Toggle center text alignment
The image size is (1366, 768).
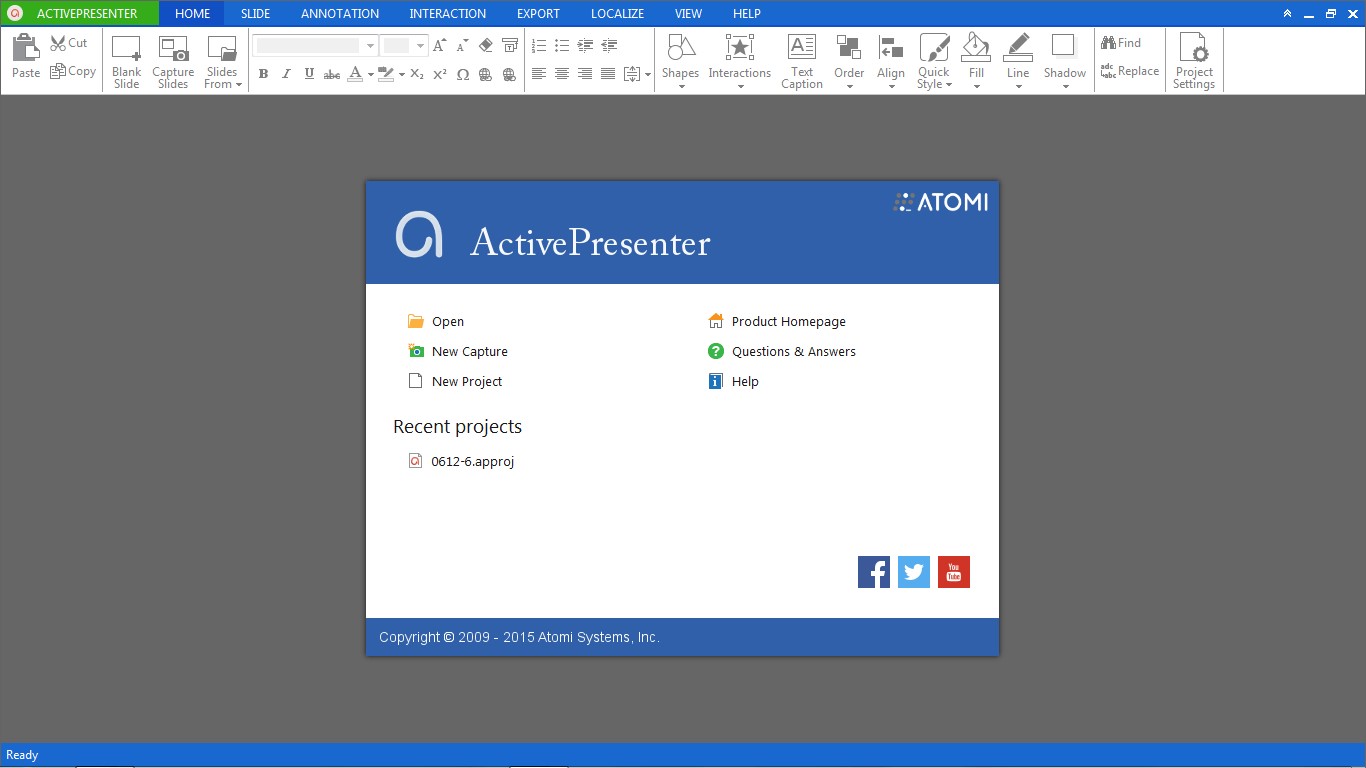(562, 74)
